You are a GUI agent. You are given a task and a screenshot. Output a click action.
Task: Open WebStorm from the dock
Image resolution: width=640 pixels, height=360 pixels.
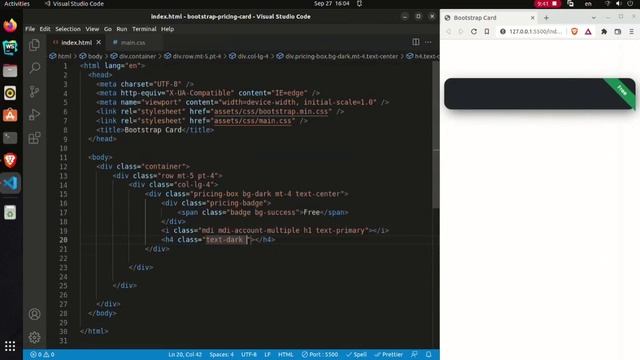(x=10, y=48)
